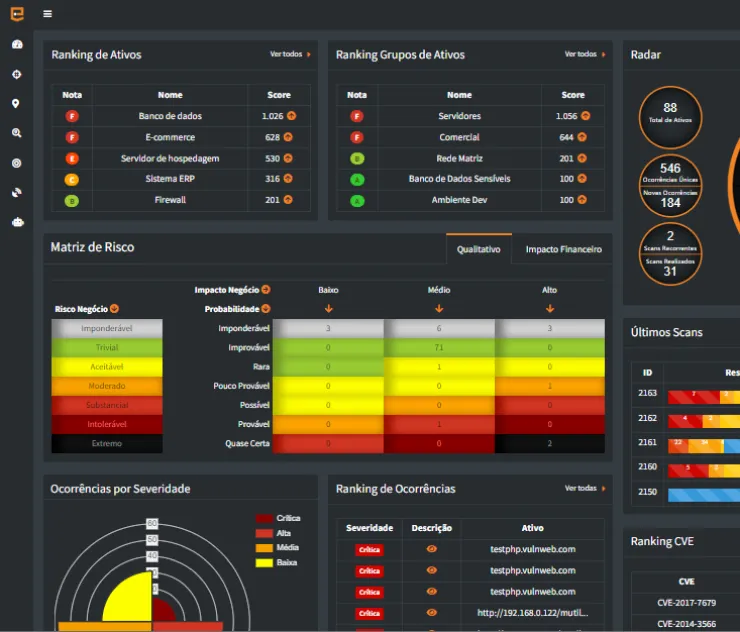
Task: Click eye icon in third testphp.vulnweb.com row
Action: coord(431,591)
